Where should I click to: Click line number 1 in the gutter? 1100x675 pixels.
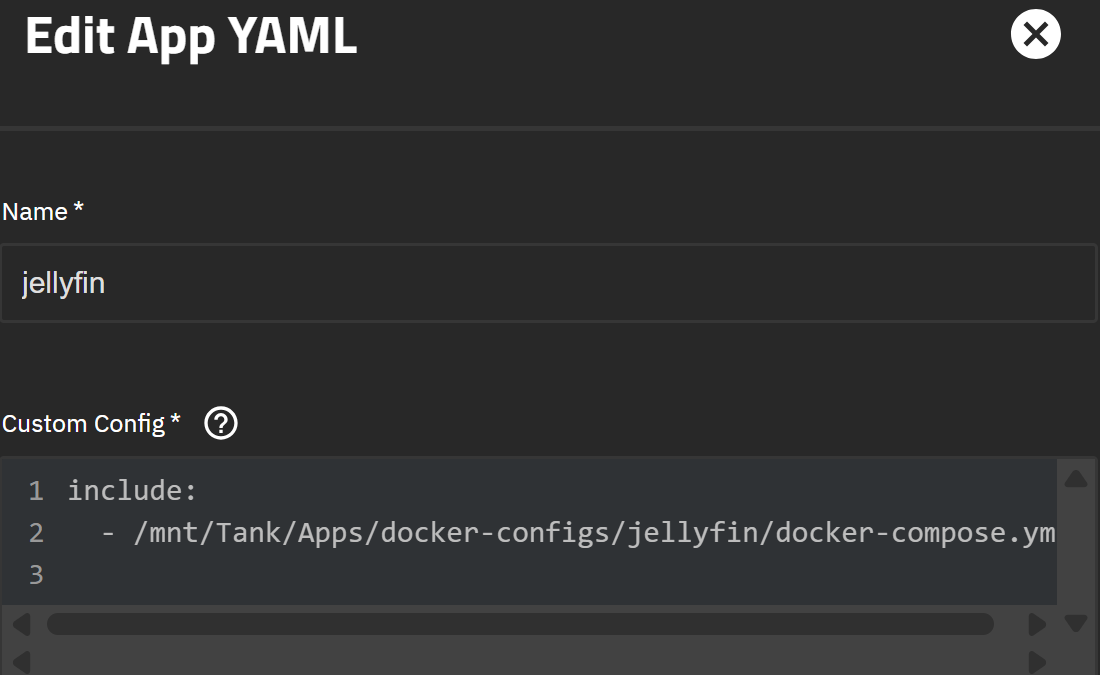pyautogui.click(x=36, y=491)
